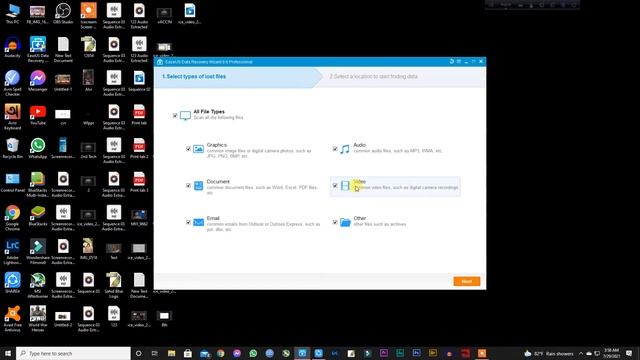Open Wondershare Filmora9 desktop shortcut
The height and width of the screenshot is (360, 640).
38,251
